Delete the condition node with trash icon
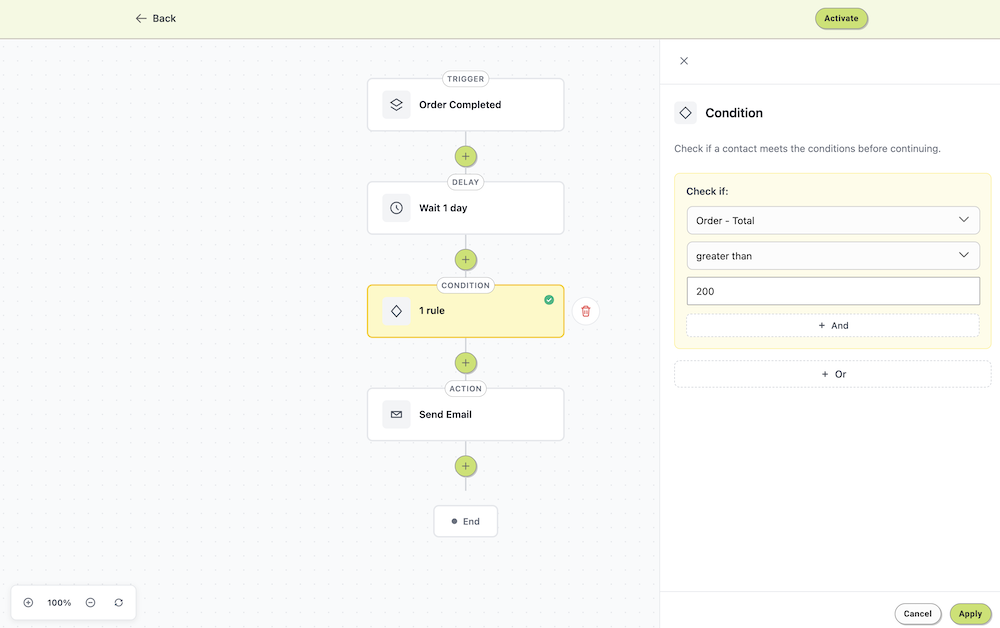1000x628 pixels. (585, 311)
